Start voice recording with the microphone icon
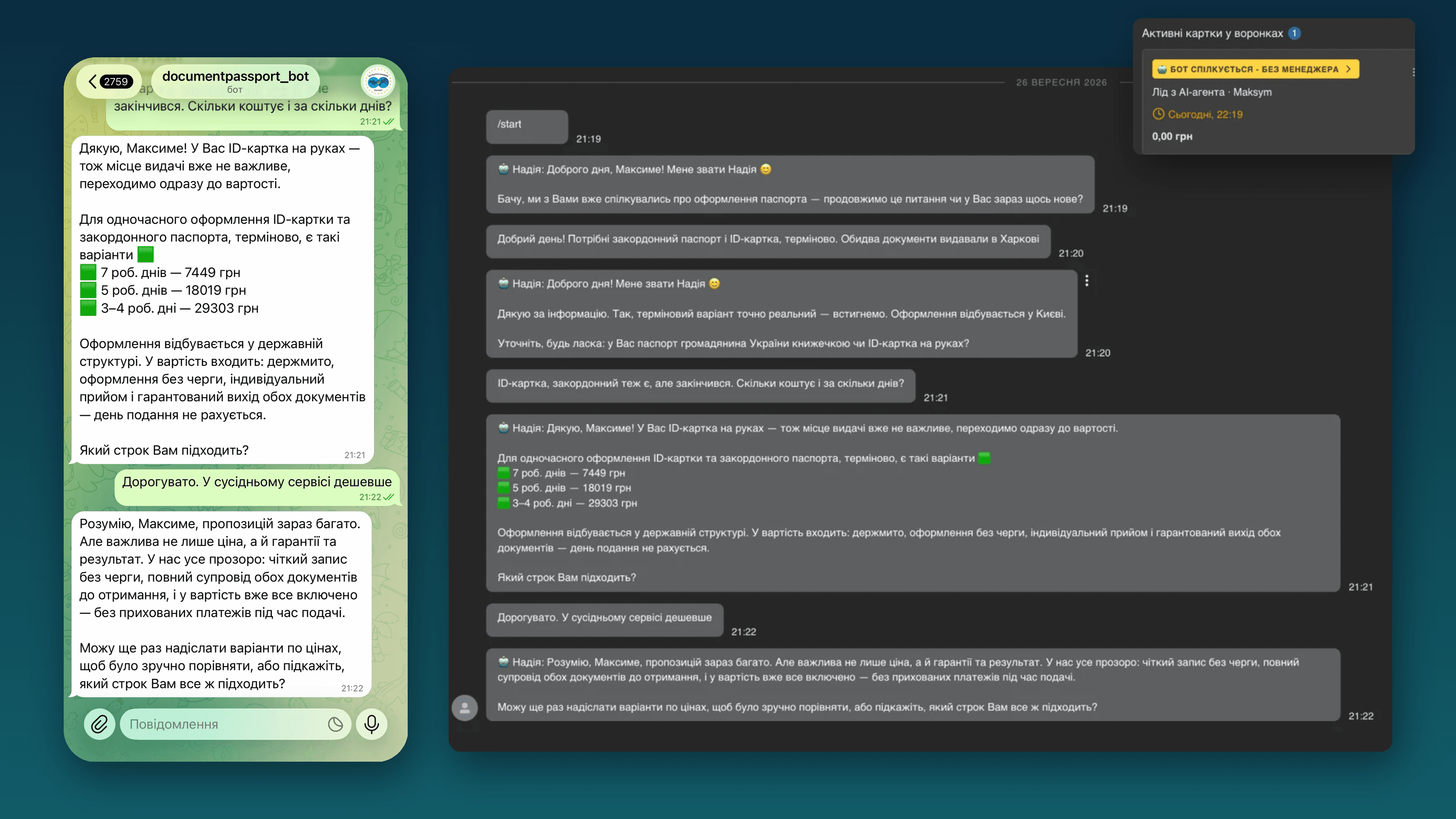Image resolution: width=1456 pixels, height=819 pixels. click(371, 724)
